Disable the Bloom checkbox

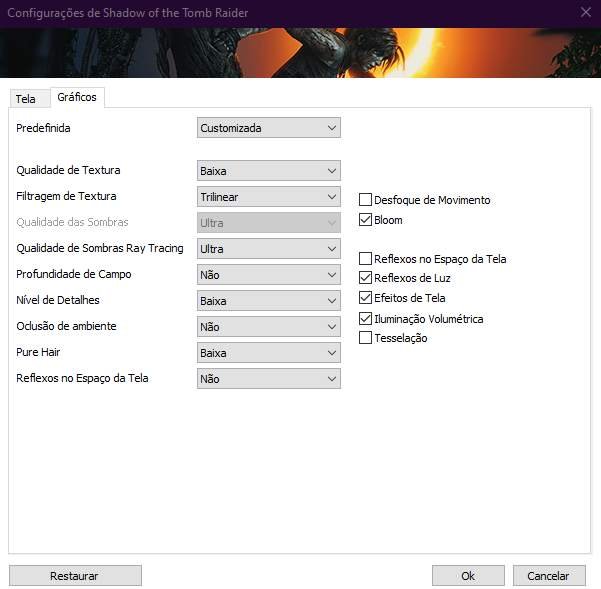point(366,220)
